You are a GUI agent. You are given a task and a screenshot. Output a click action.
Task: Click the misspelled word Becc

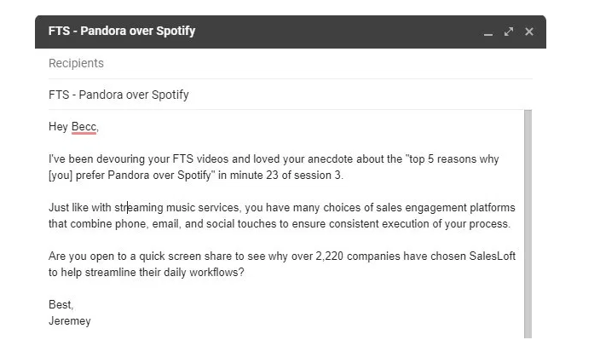[x=83, y=127]
